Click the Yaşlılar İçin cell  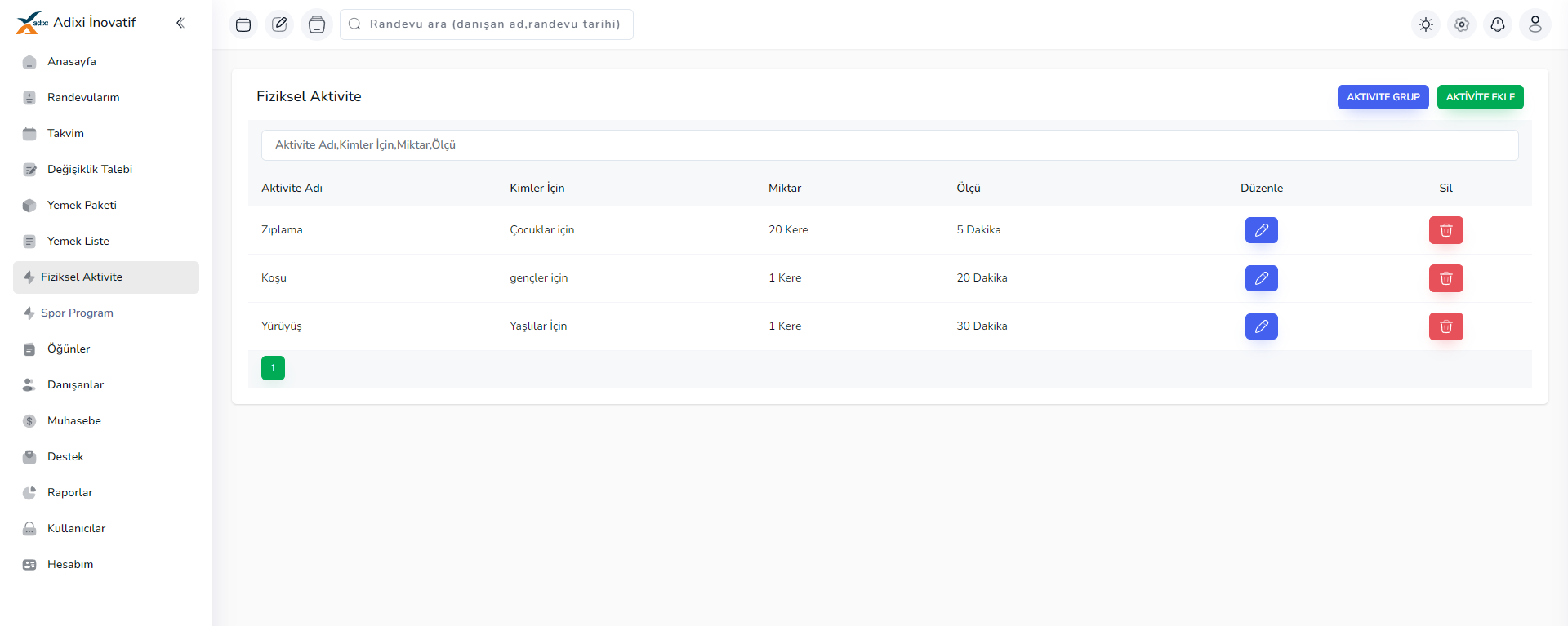point(538,326)
